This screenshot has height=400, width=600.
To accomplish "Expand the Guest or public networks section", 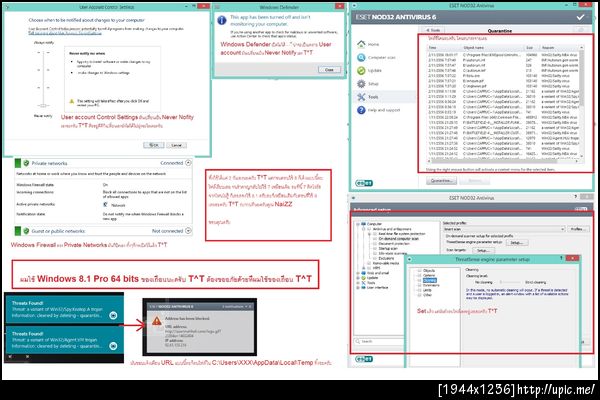I will 188,231.
